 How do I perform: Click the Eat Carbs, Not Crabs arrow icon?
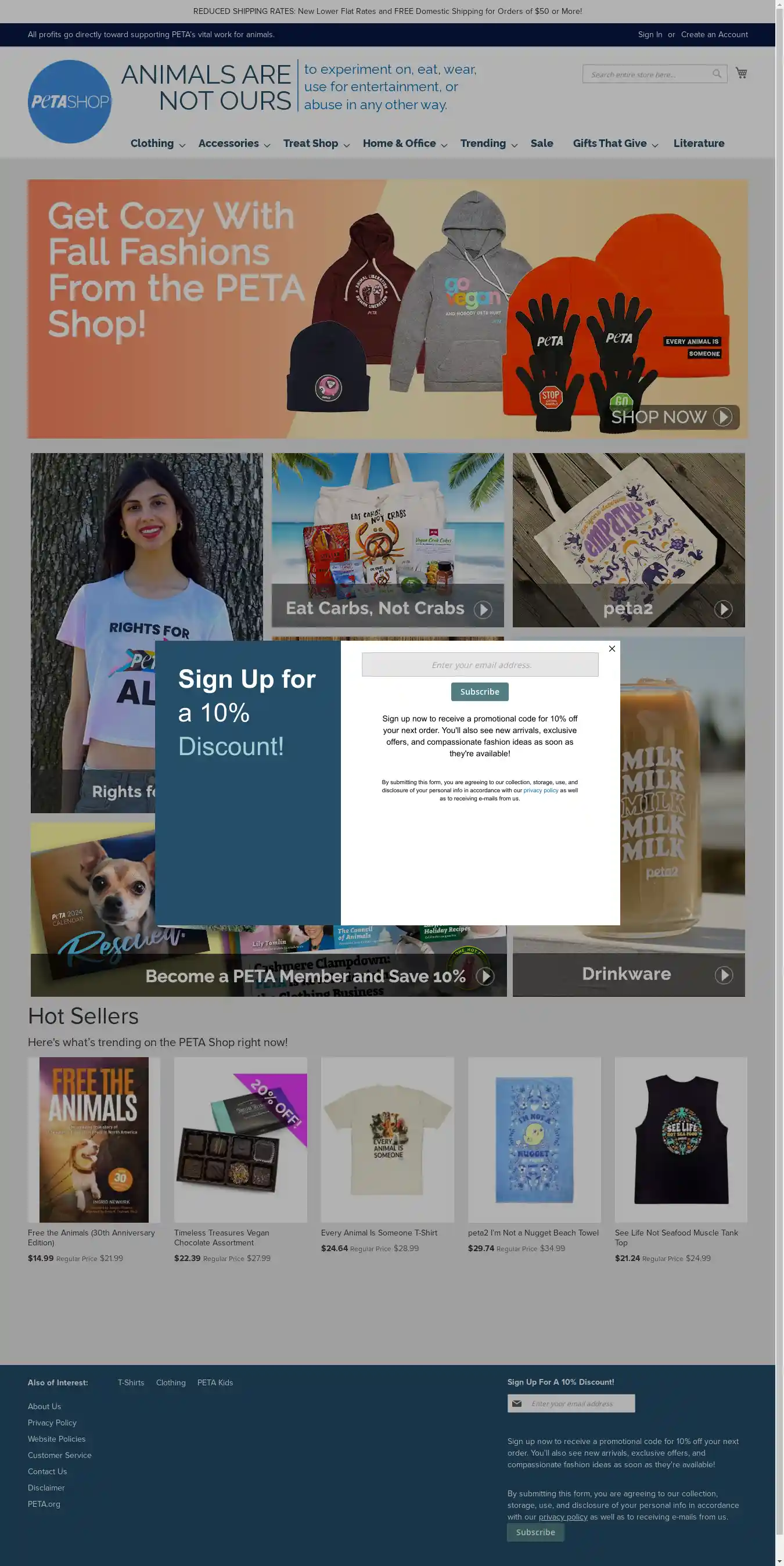click(x=483, y=609)
